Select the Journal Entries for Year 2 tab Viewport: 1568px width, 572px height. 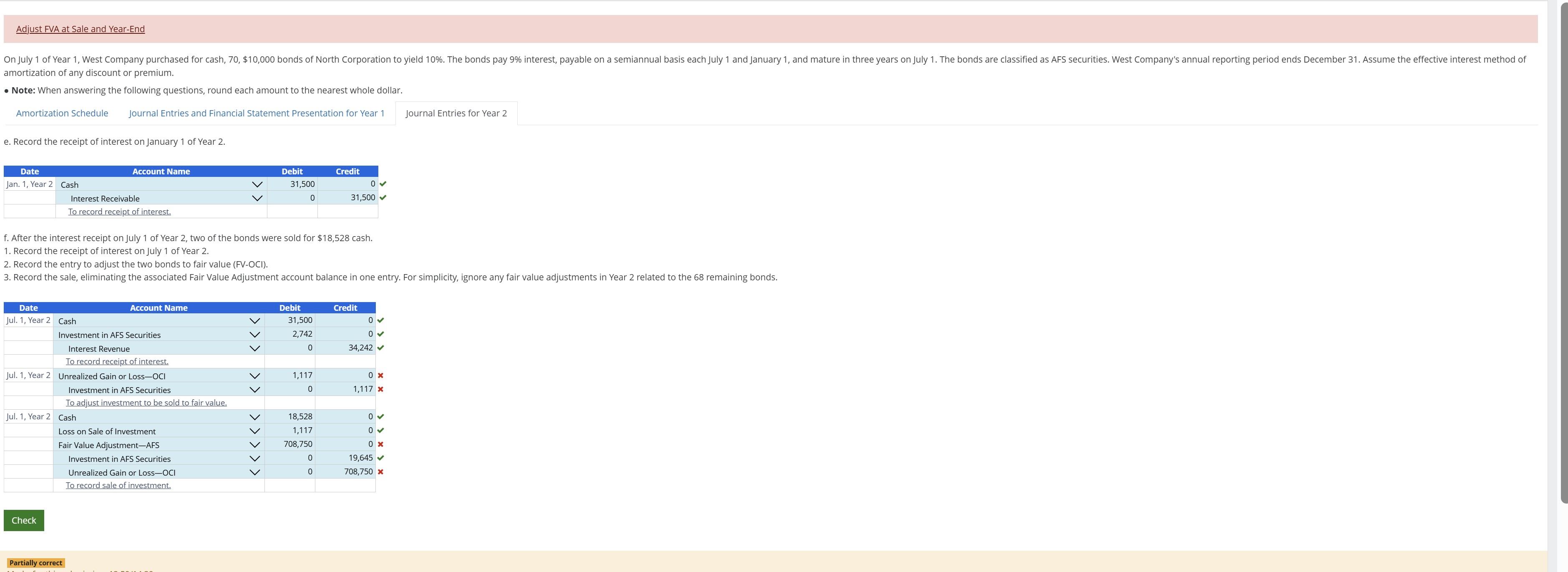(x=456, y=113)
